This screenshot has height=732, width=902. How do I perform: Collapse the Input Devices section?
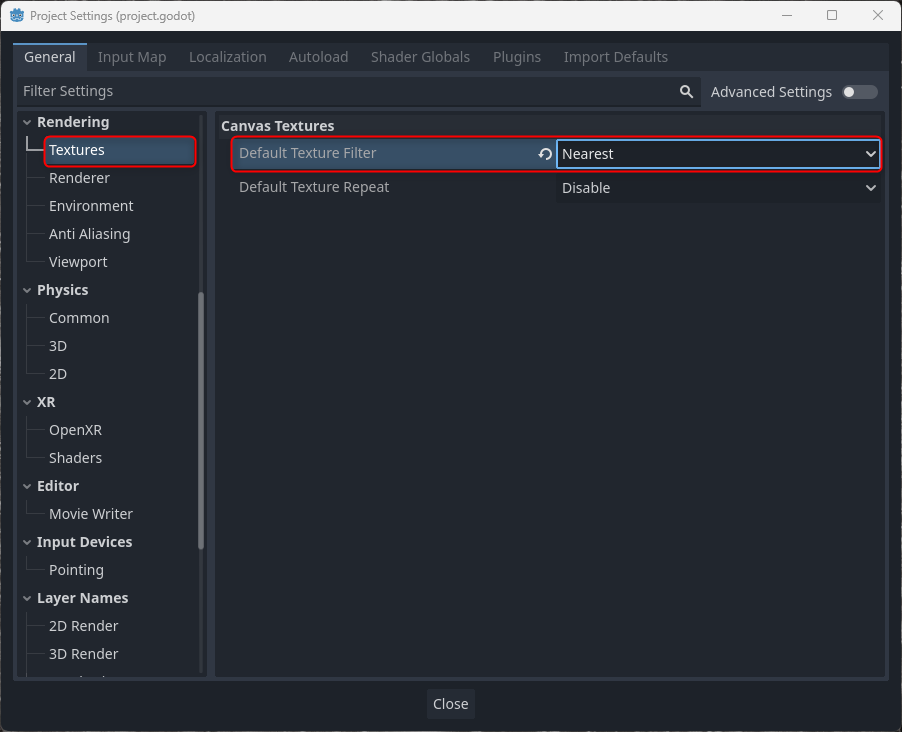click(28, 542)
